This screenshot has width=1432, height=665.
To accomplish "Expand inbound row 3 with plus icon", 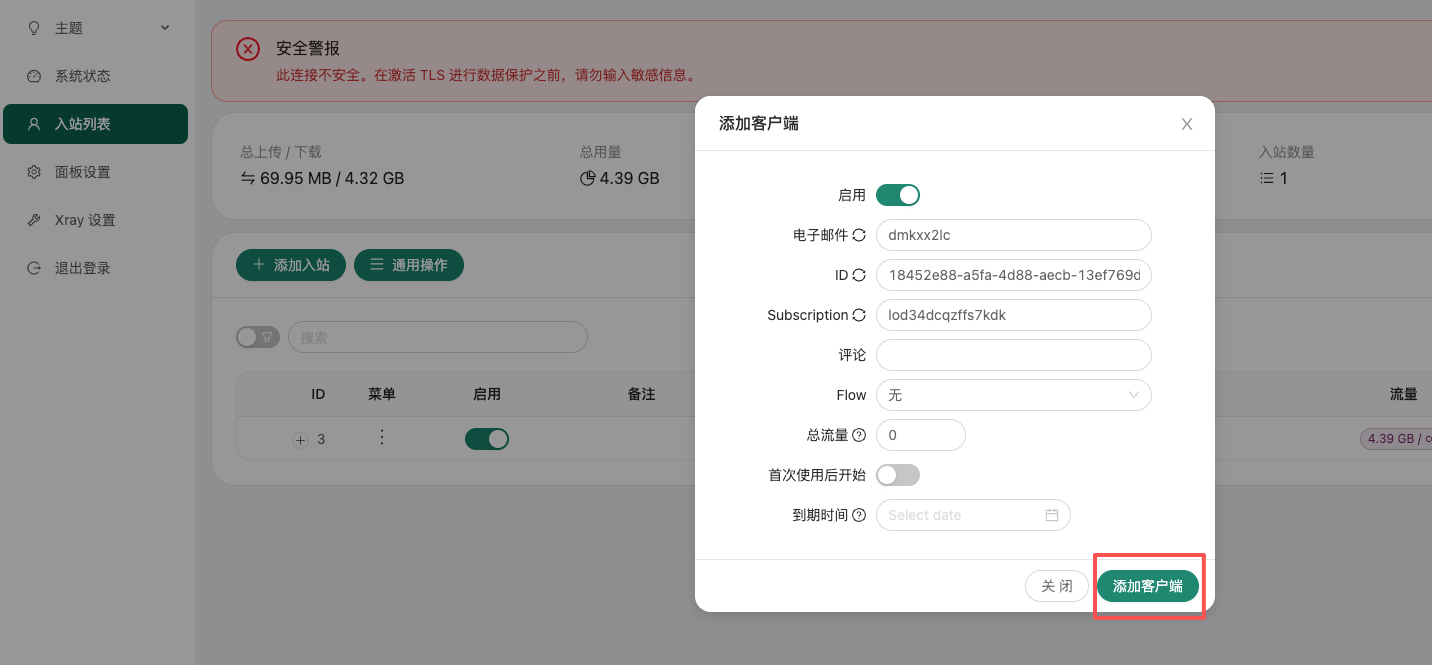I will point(300,440).
